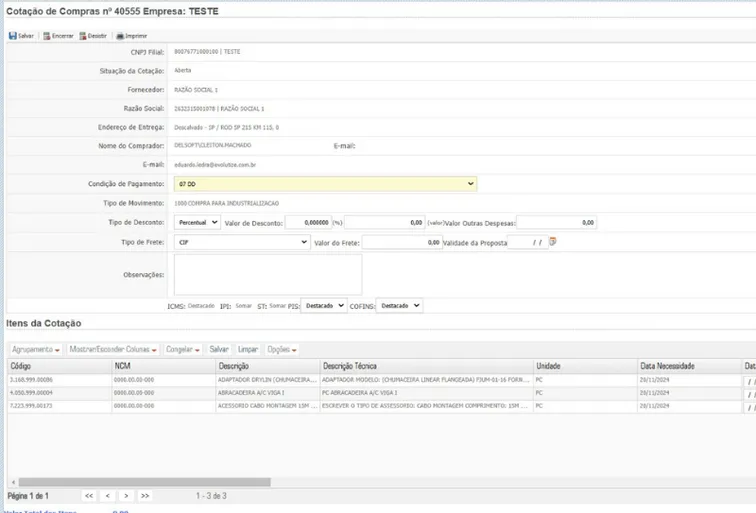Click Limpar in the items grid toolbar
This screenshot has height=513, width=756.
pyautogui.click(x=248, y=349)
